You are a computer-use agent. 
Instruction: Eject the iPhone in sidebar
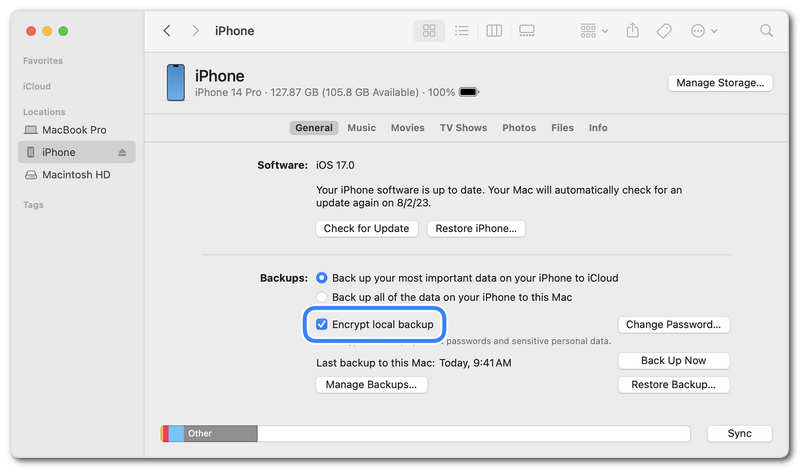click(x=122, y=152)
